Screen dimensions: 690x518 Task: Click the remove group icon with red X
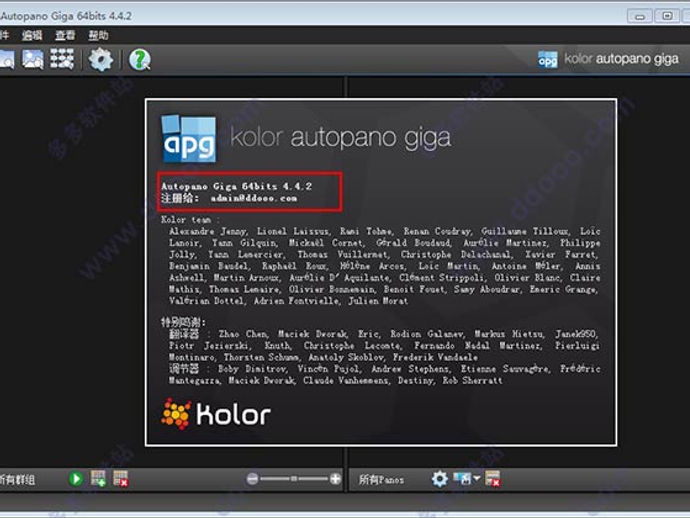pyautogui.click(x=121, y=478)
